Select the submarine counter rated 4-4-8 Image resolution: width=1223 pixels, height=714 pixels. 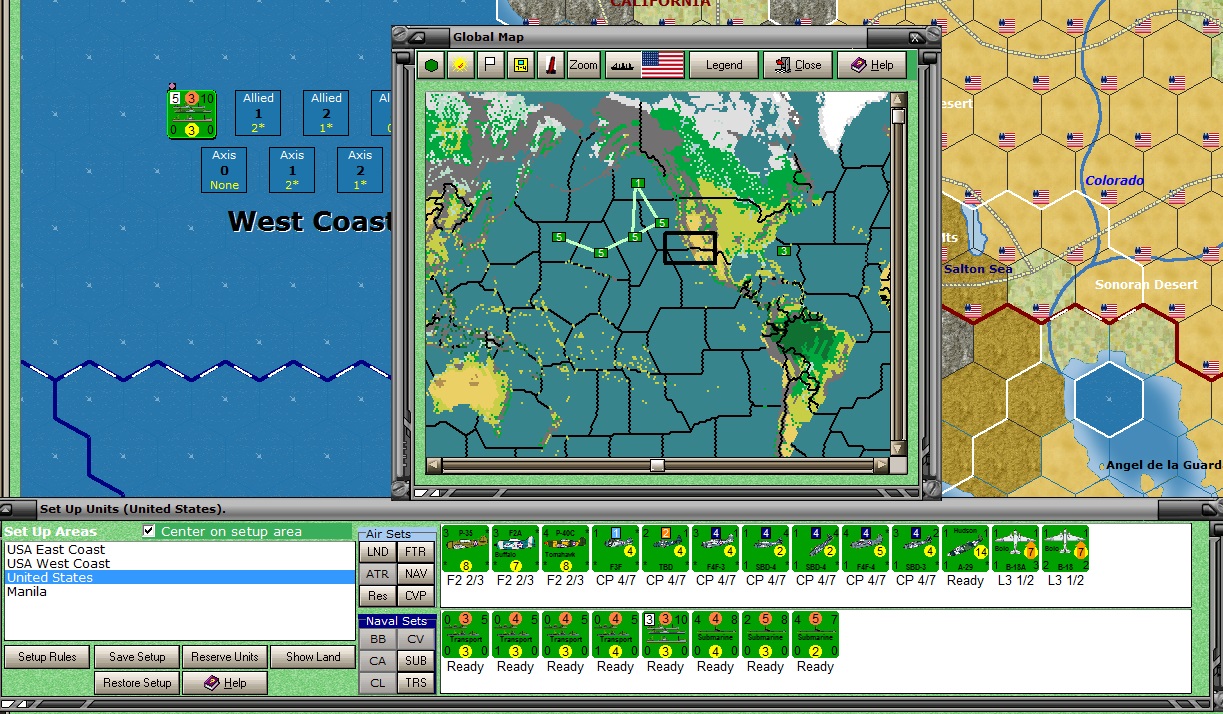[x=715, y=635]
